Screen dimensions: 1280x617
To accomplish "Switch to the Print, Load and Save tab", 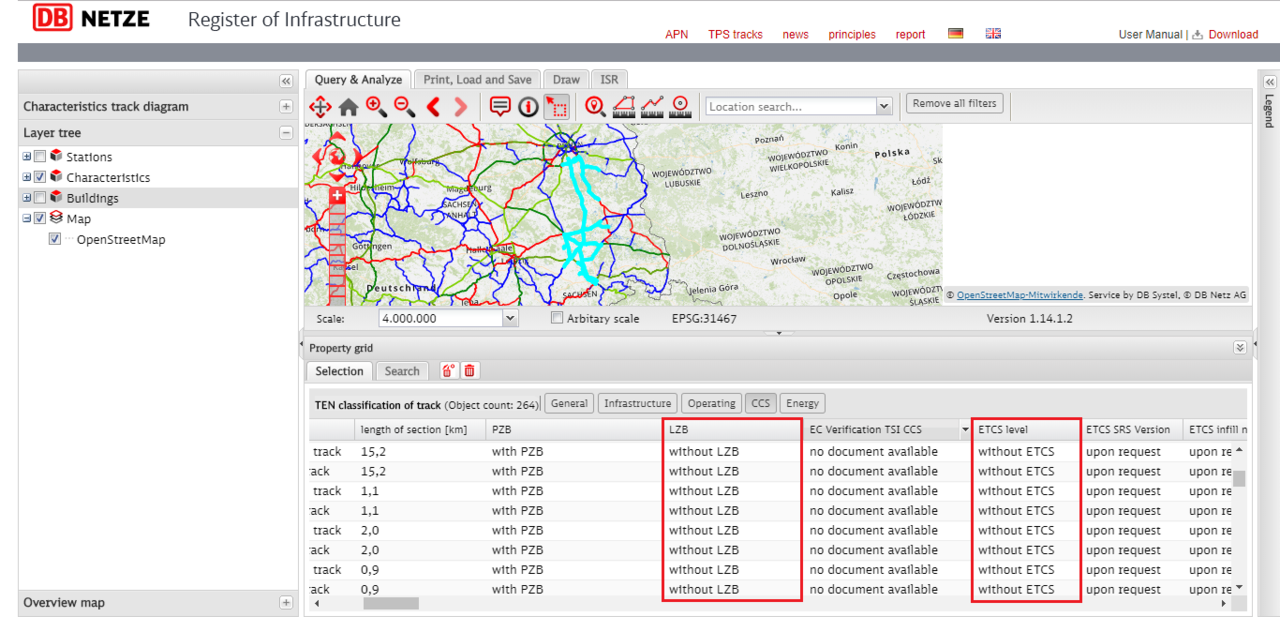I will coord(477,80).
